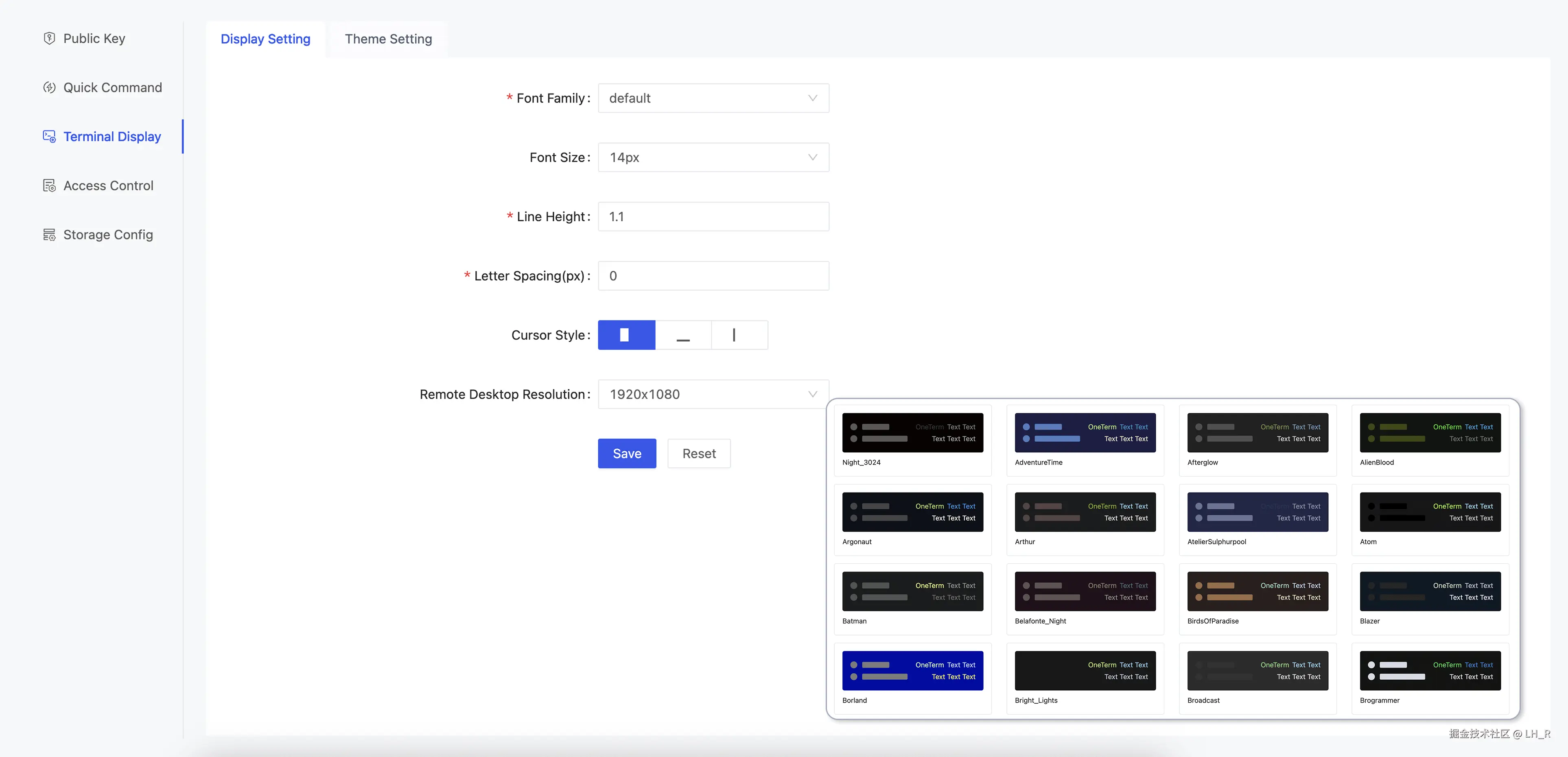The height and width of the screenshot is (757, 1568).
Task: Switch to the Theme Setting tab
Action: click(388, 39)
